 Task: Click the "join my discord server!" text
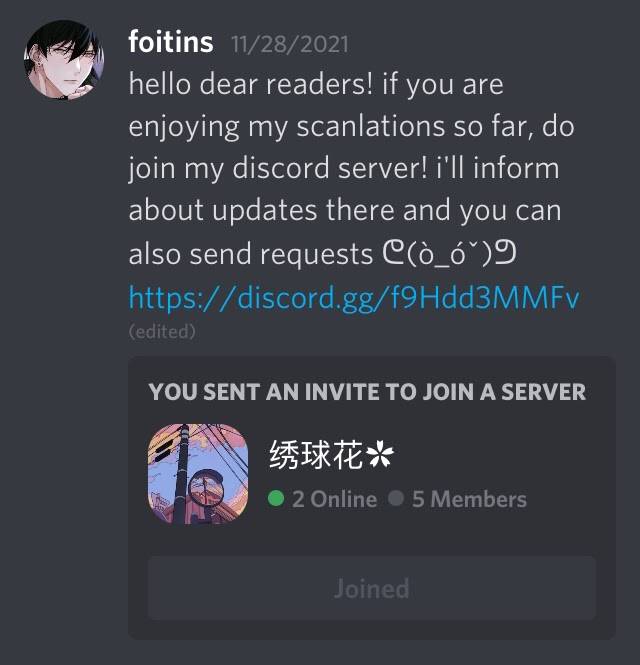278,168
